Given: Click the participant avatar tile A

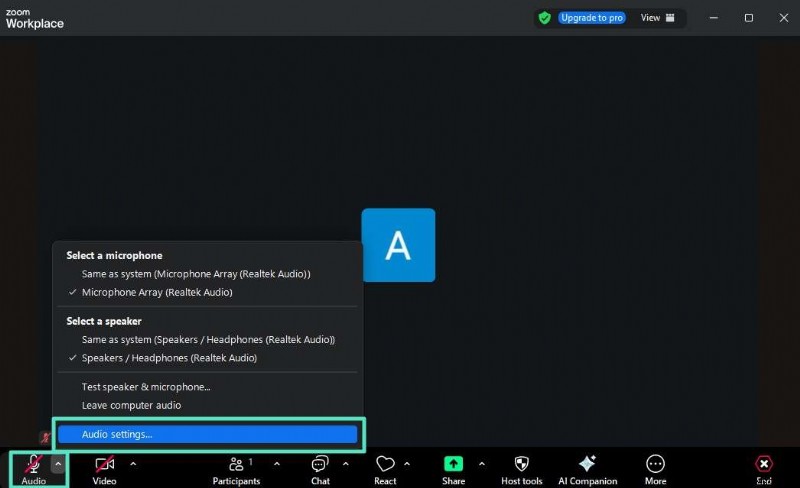Looking at the screenshot, I should (x=398, y=245).
